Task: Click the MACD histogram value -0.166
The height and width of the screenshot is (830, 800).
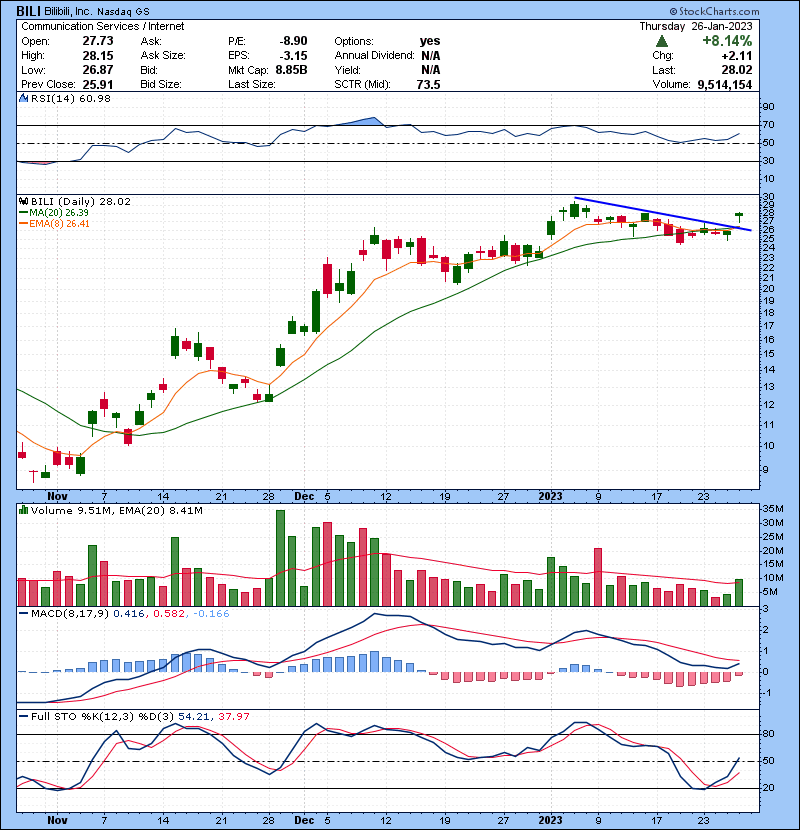Action: 211,614
